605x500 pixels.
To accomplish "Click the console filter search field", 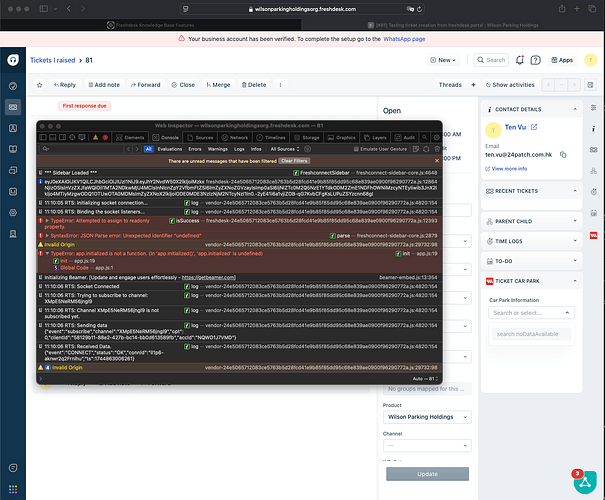I will pyautogui.click(x=81, y=149).
